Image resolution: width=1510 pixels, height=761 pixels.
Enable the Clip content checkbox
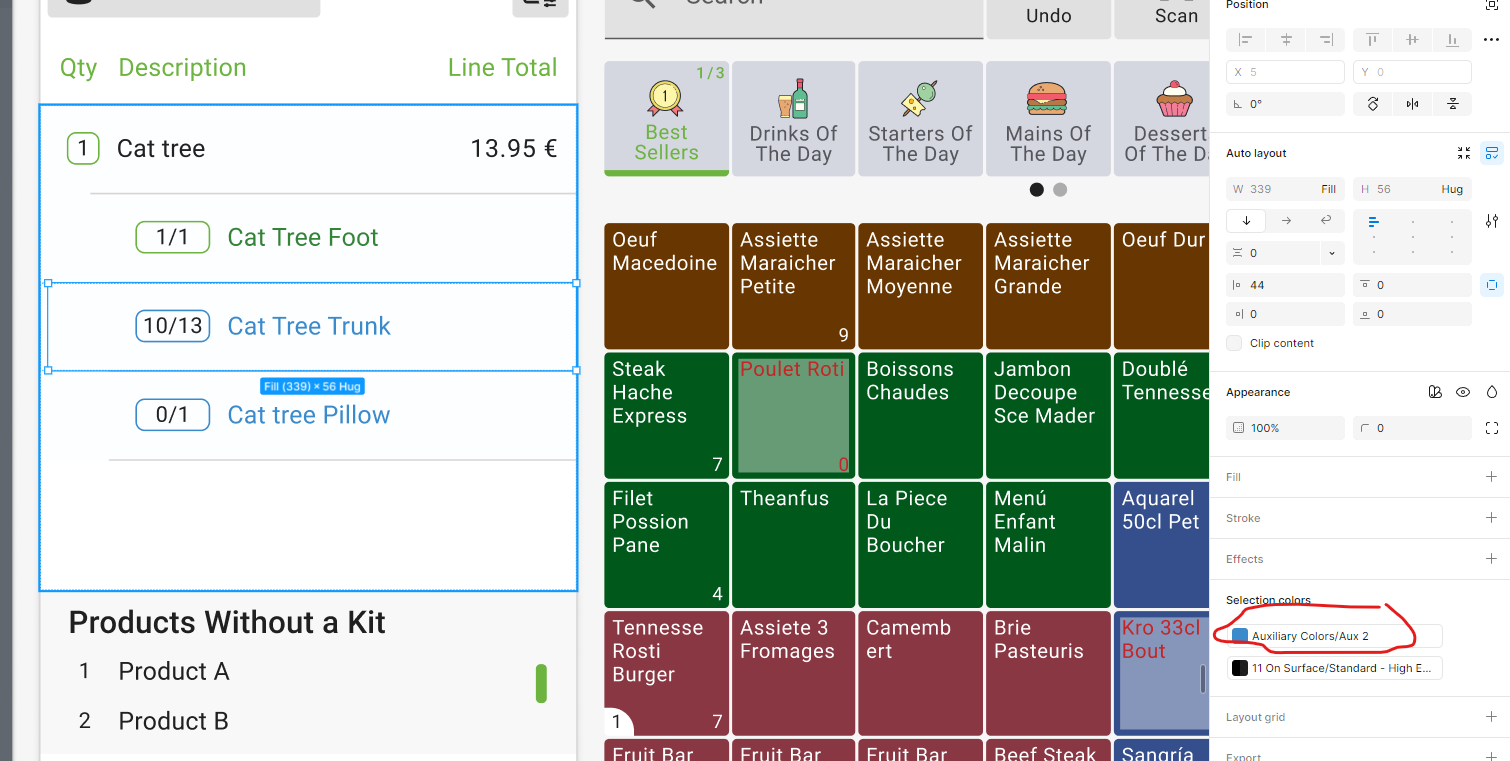(x=1236, y=343)
